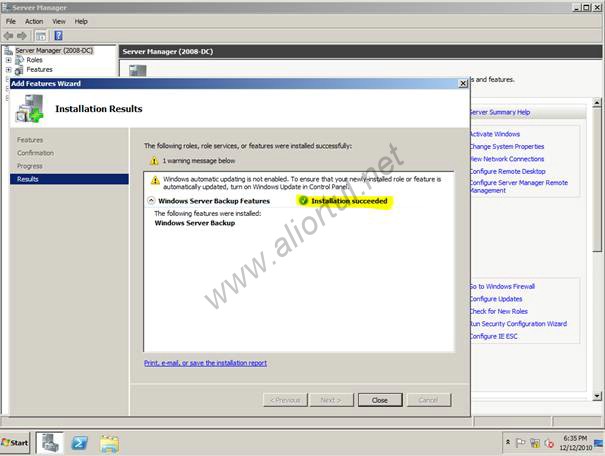This screenshot has width=605, height=456.
Task: Click the Action Center flag tray icon
Action: click(x=521, y=443)
